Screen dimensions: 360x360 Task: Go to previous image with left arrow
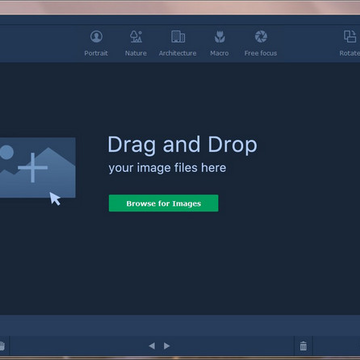(x=152, y=346)
